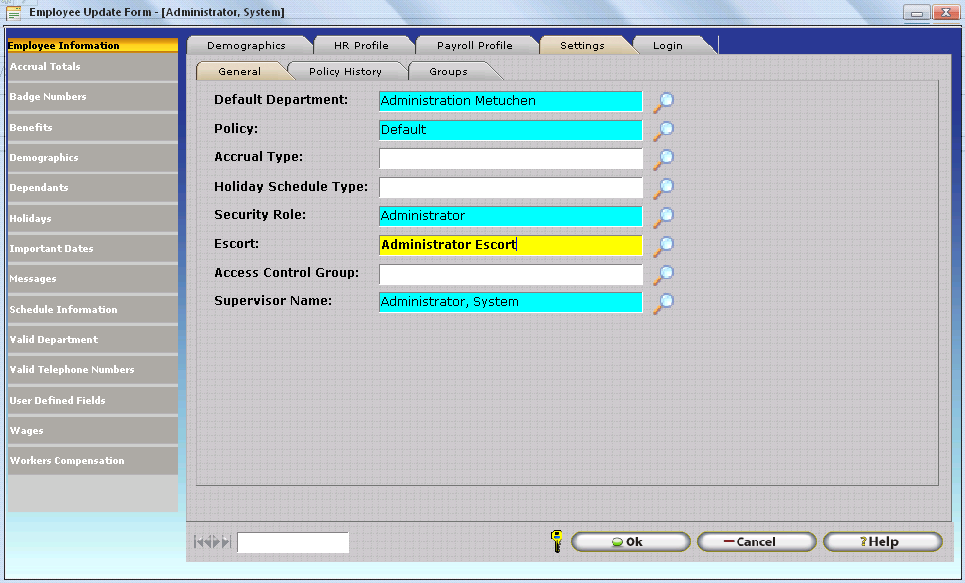The height and width of the screenshot is (583, 965).
Task: Switch to the HR Profile tab
Action: tap(360, 46)
